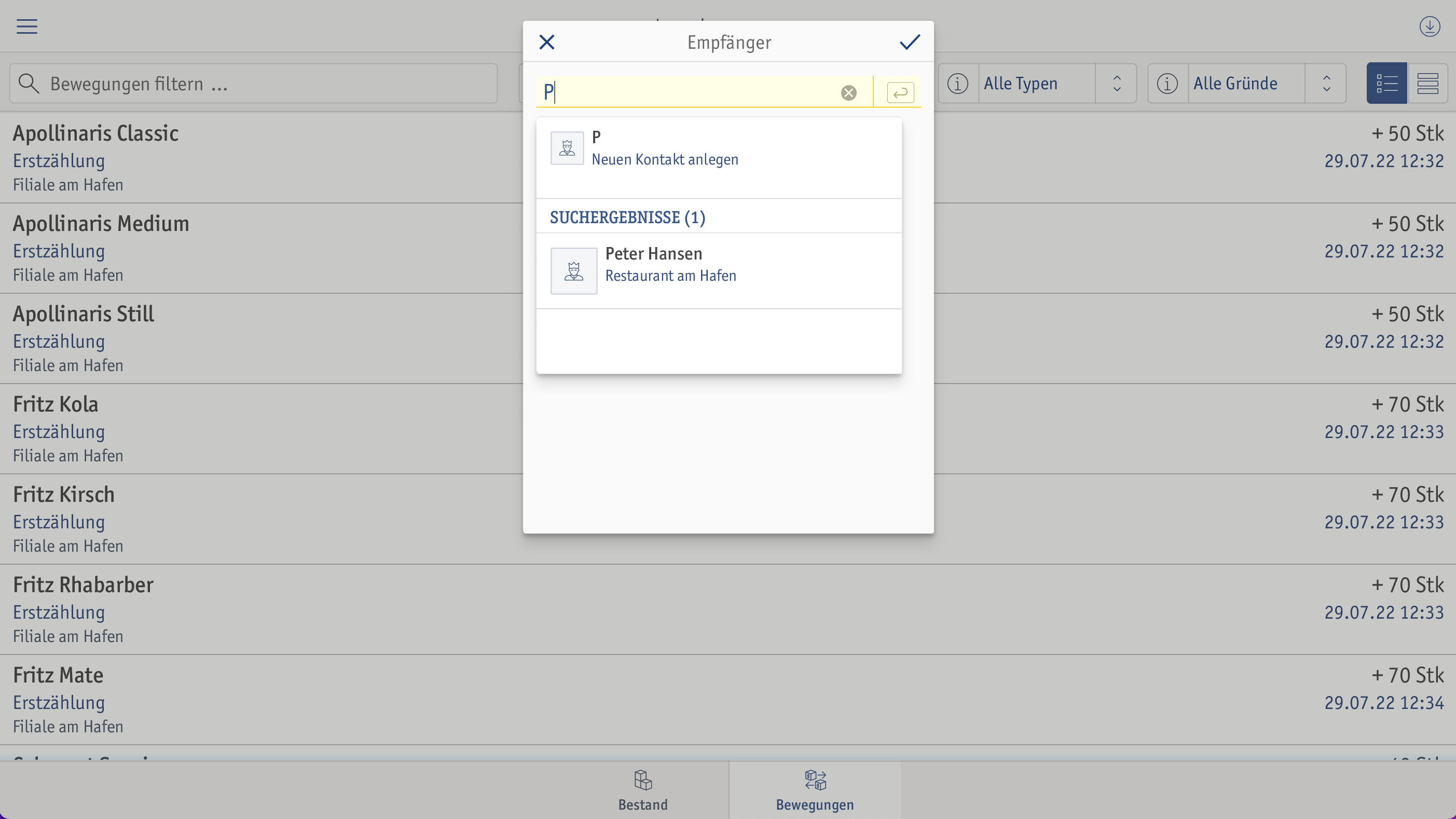Click the return key icon next to search
This screenshot has height=819, width=1456.
click(900, 93)
